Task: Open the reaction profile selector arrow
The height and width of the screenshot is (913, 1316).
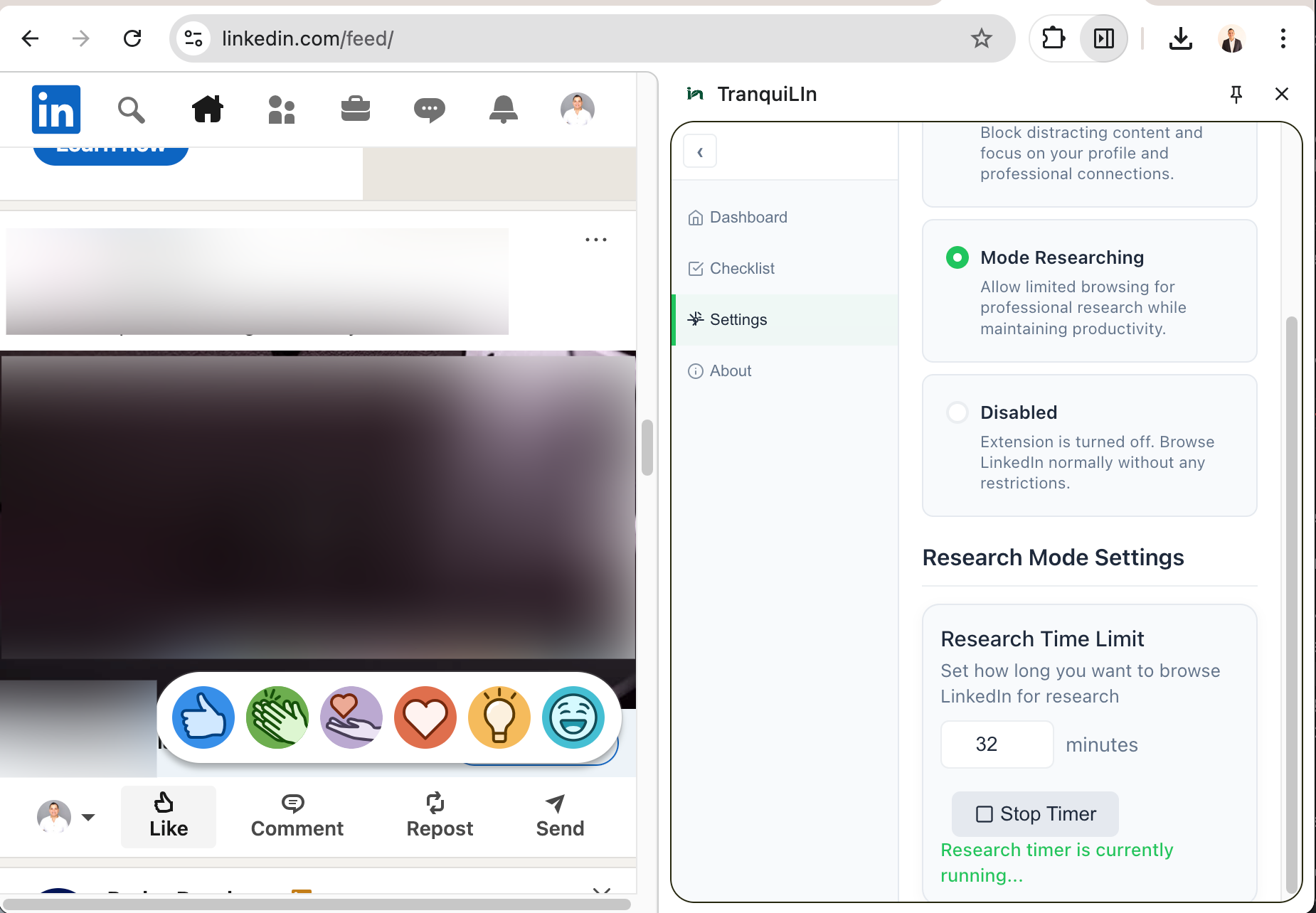Action: (x=88, y=816)
